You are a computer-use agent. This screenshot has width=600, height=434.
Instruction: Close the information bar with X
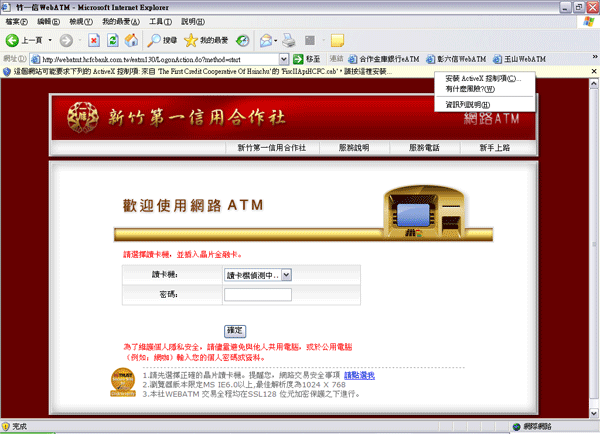(x=594, y=71)
